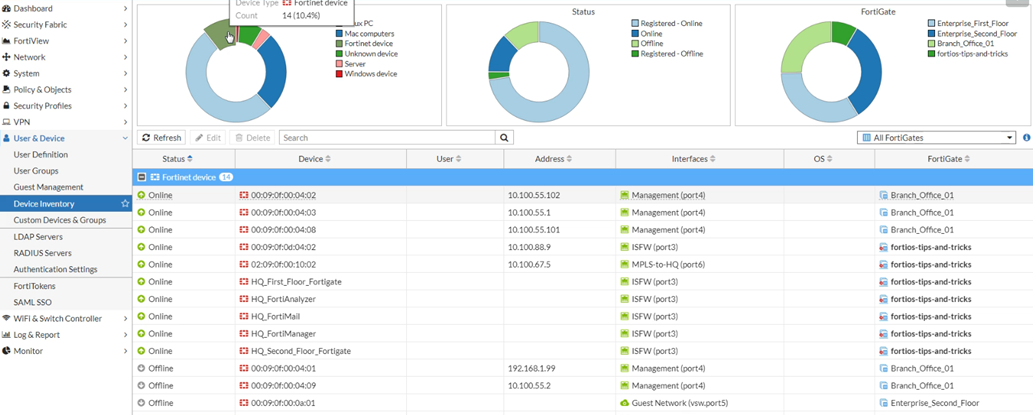
Task: Click the favorite star on Device Inventory
Action: click(x=125, y=204)
